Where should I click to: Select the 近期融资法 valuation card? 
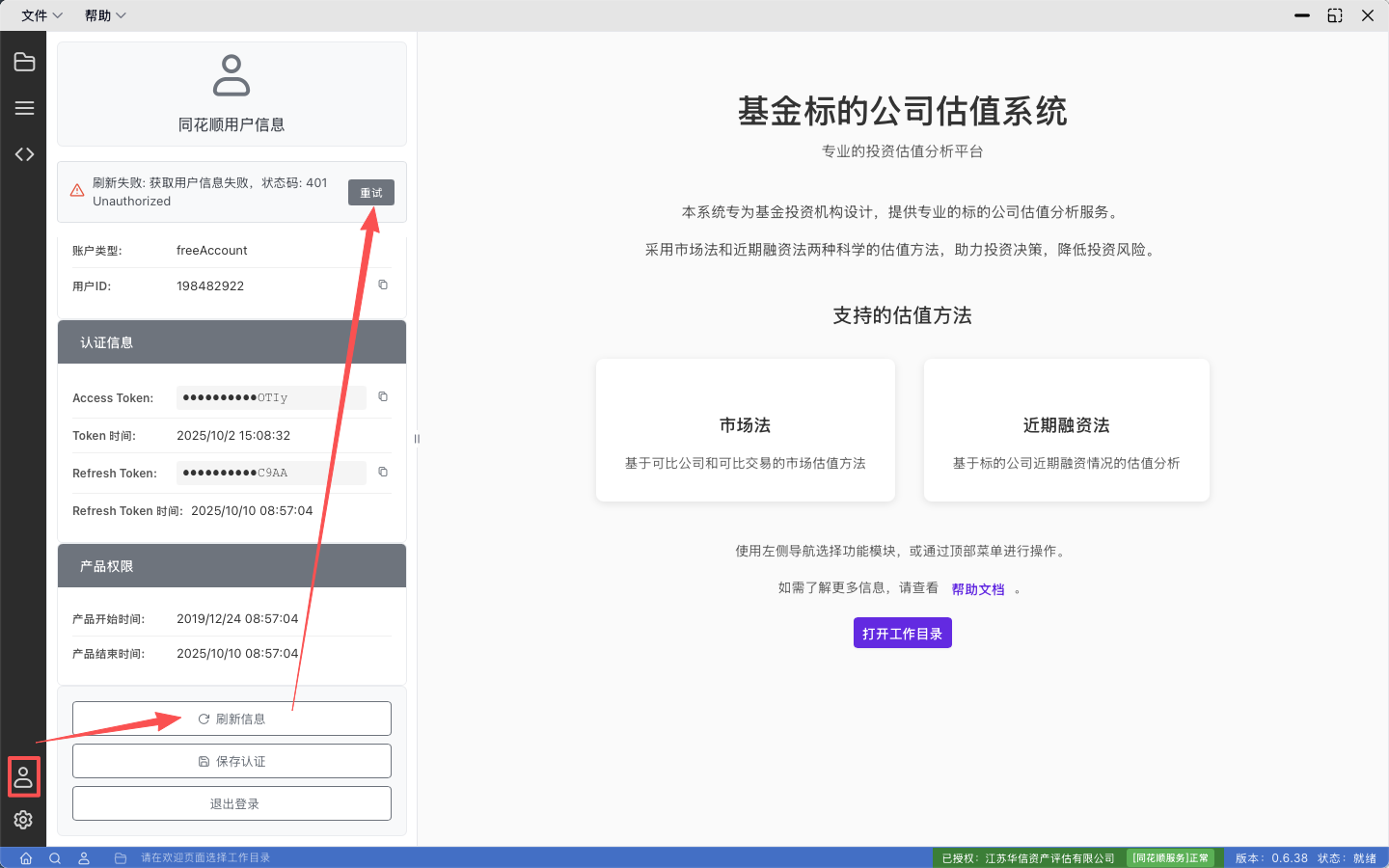1067,430
